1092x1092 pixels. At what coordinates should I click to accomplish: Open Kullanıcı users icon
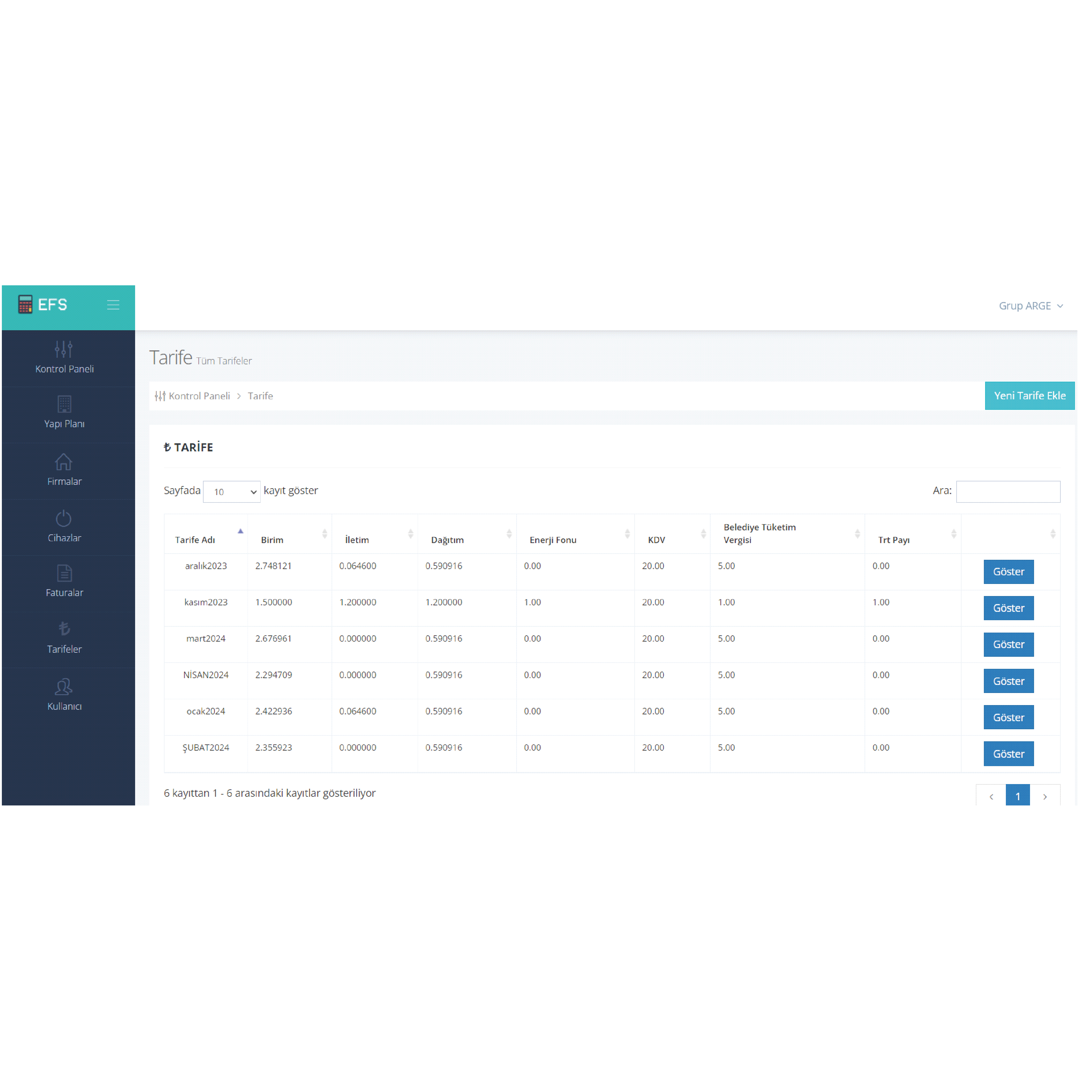[x=64, y=687]
